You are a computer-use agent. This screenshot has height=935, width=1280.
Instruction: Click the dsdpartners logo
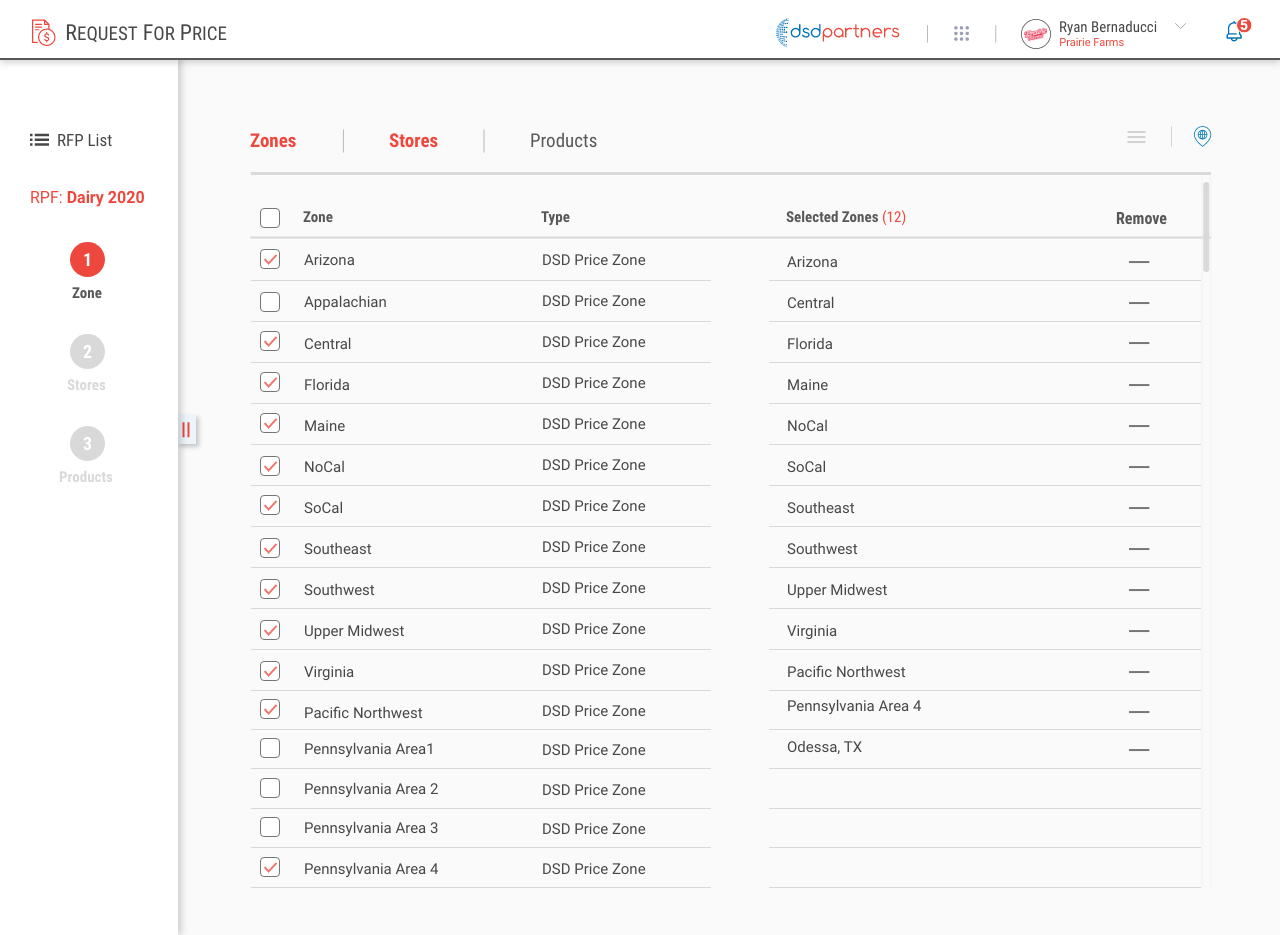click(838, 32)
